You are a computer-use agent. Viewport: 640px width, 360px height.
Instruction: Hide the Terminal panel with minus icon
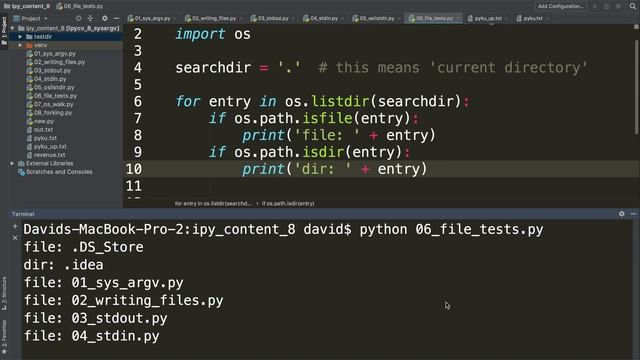633,213
